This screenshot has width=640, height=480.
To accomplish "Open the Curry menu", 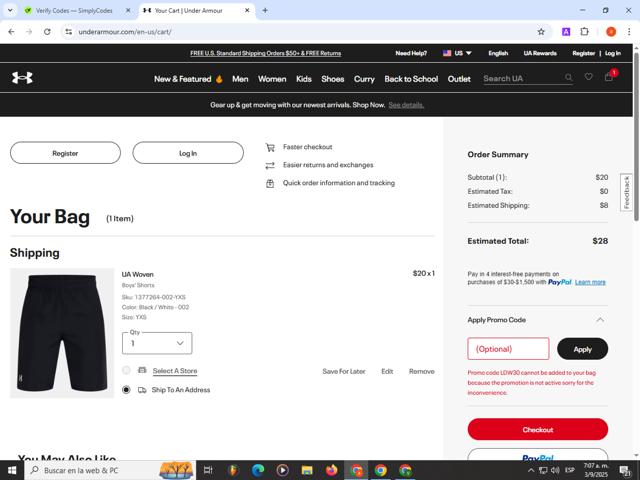I will 364,79.
